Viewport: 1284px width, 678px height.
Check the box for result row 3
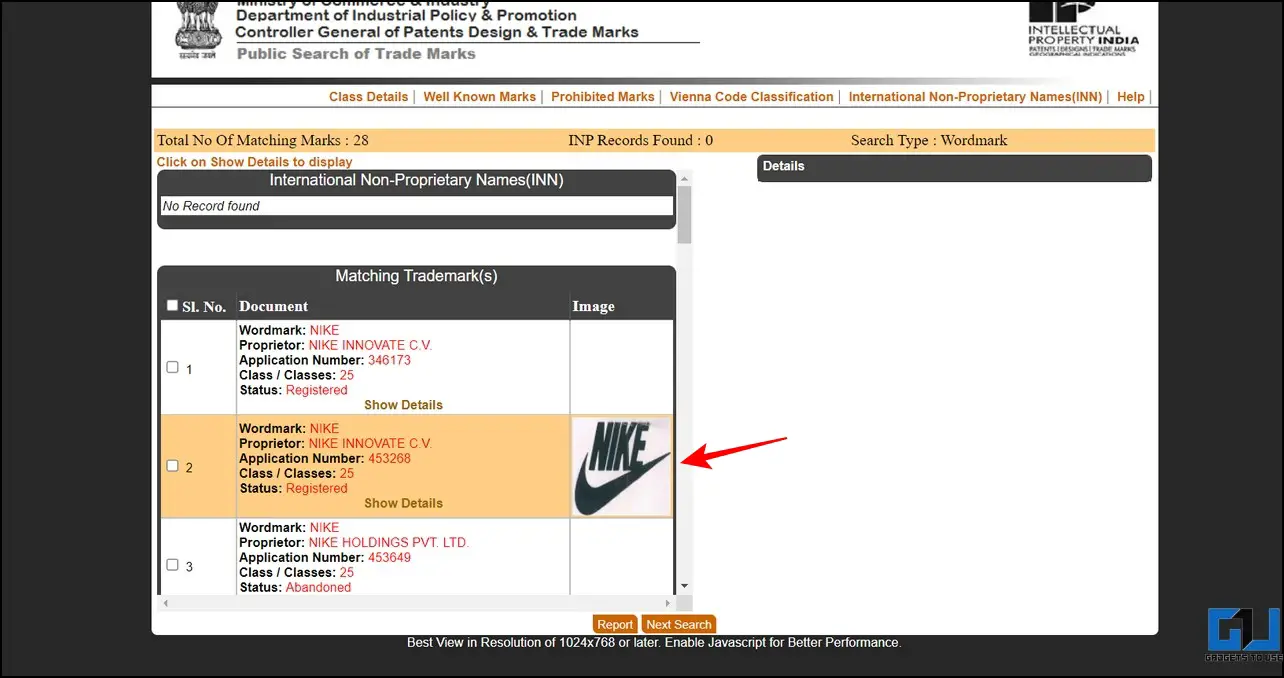pyautogui.click(x=172, y=564)
